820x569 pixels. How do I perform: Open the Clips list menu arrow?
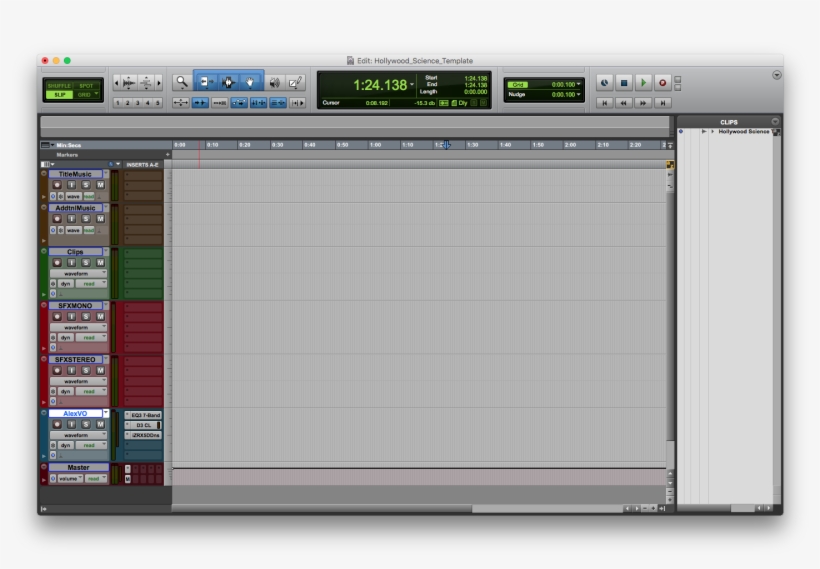[x=775, y=121]
